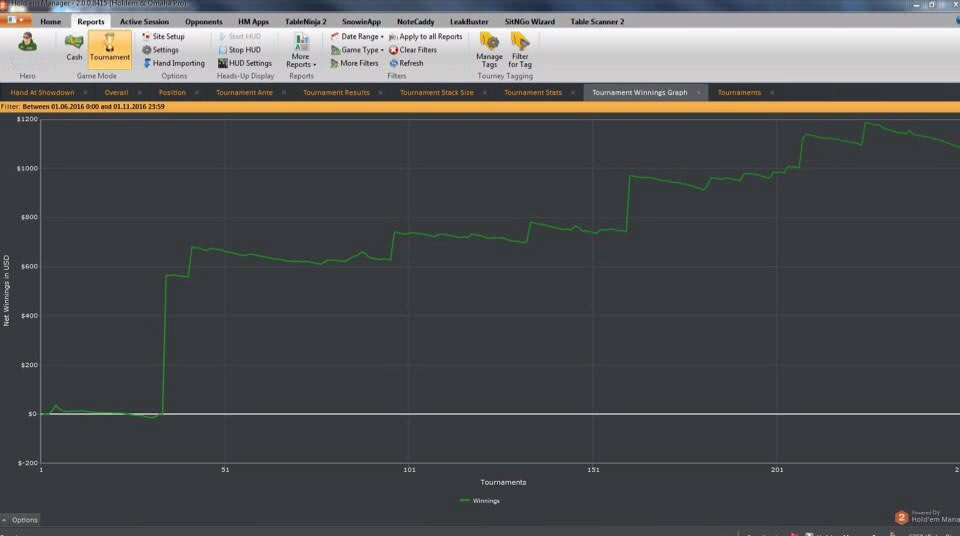Open the SitNGo Wizard tab
This screenshot has height=536, width=960.
tap(530, 21)
